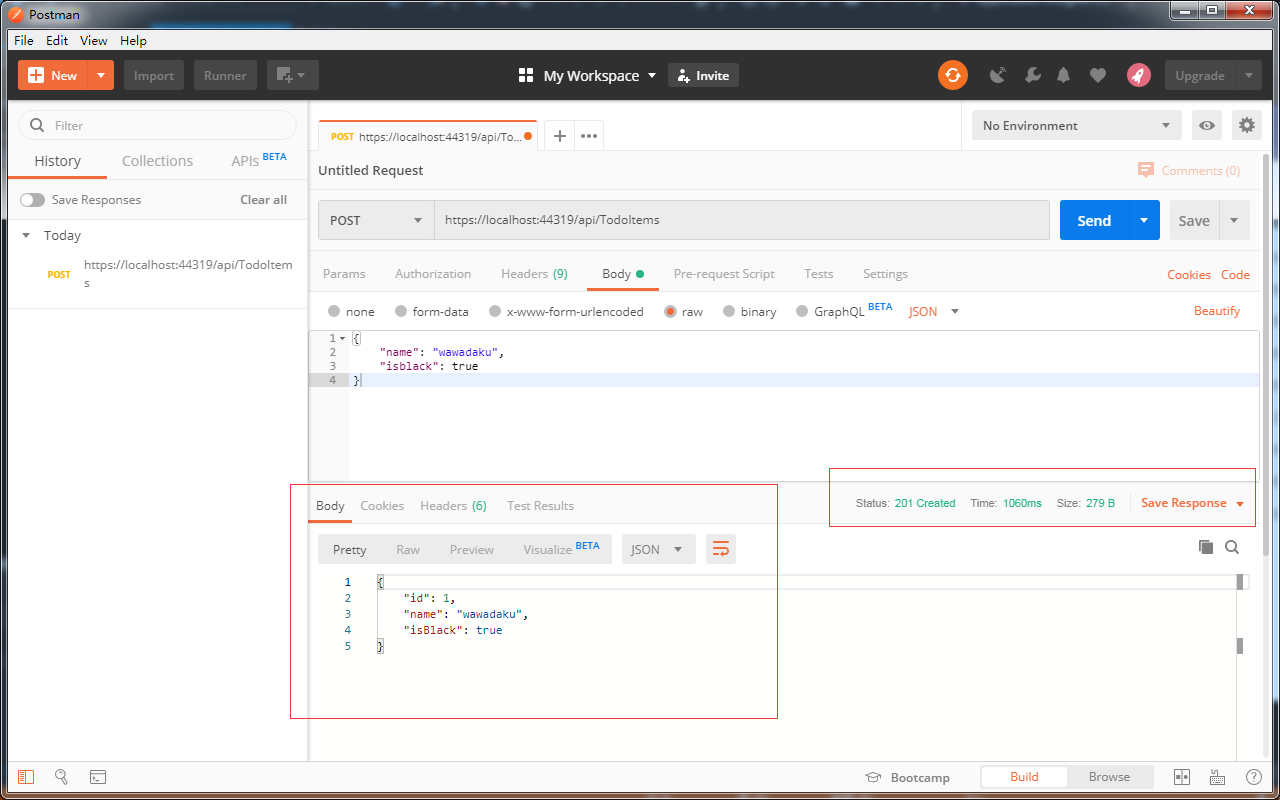
Task: Open the No Environment dropdown
Action: (x=1077, y=125)
